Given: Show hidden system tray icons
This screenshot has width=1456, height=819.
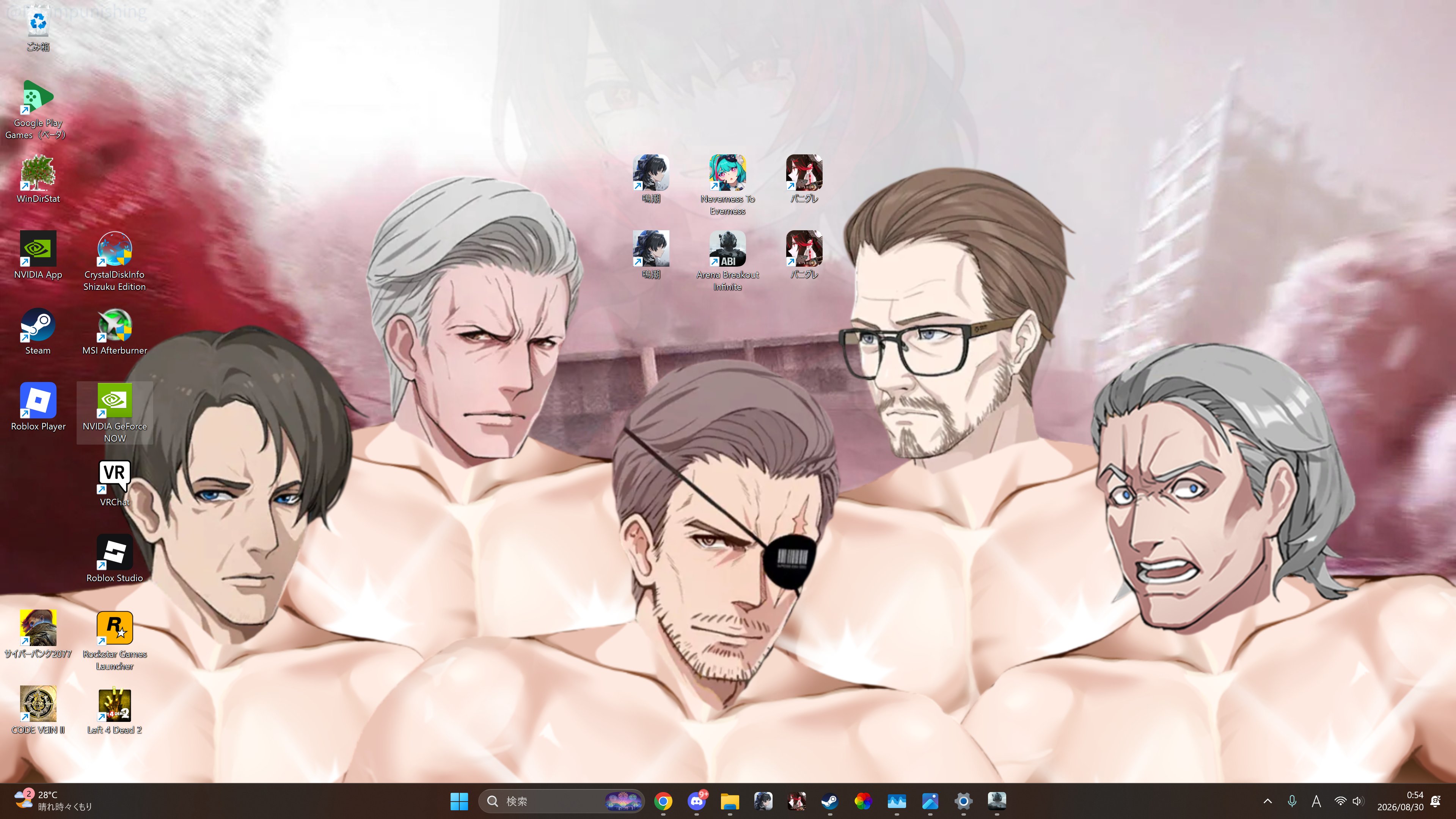Looking at the screenshot, I should tap(1268, 801).
